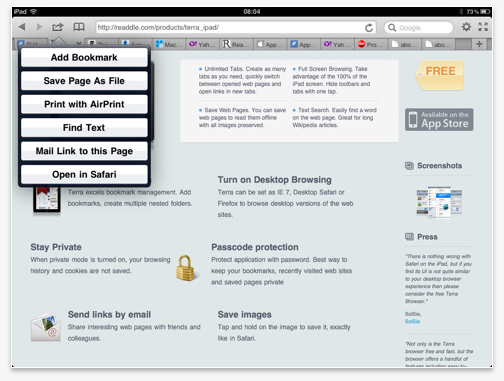The width and height of the screenshot is (504, 381).
Task: Click the Turn on Desktop Browsing heading
Action: (x=275, y=180)
